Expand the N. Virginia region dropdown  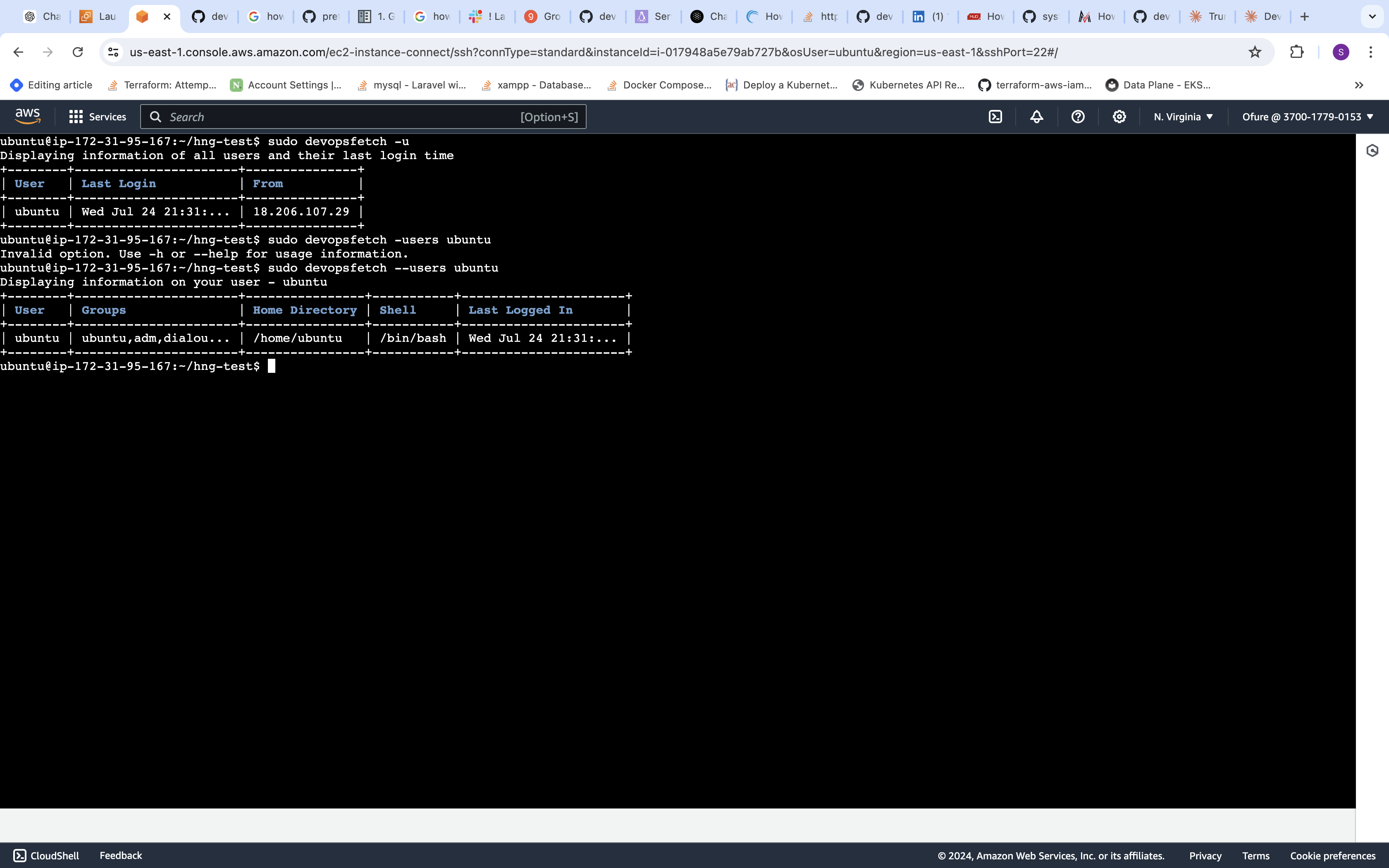click(1183, 117)
